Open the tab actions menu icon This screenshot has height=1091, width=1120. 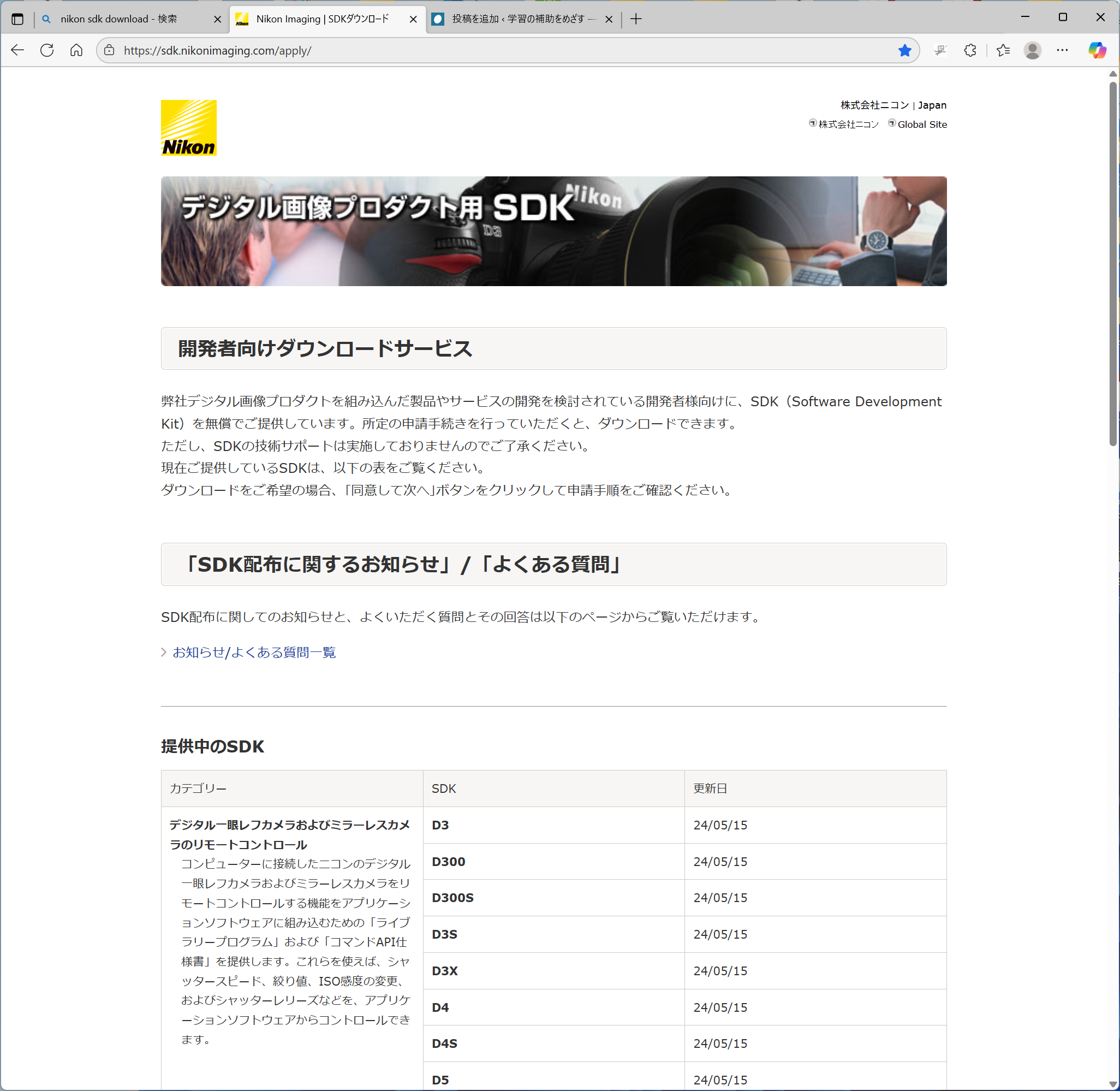(18, 19)
